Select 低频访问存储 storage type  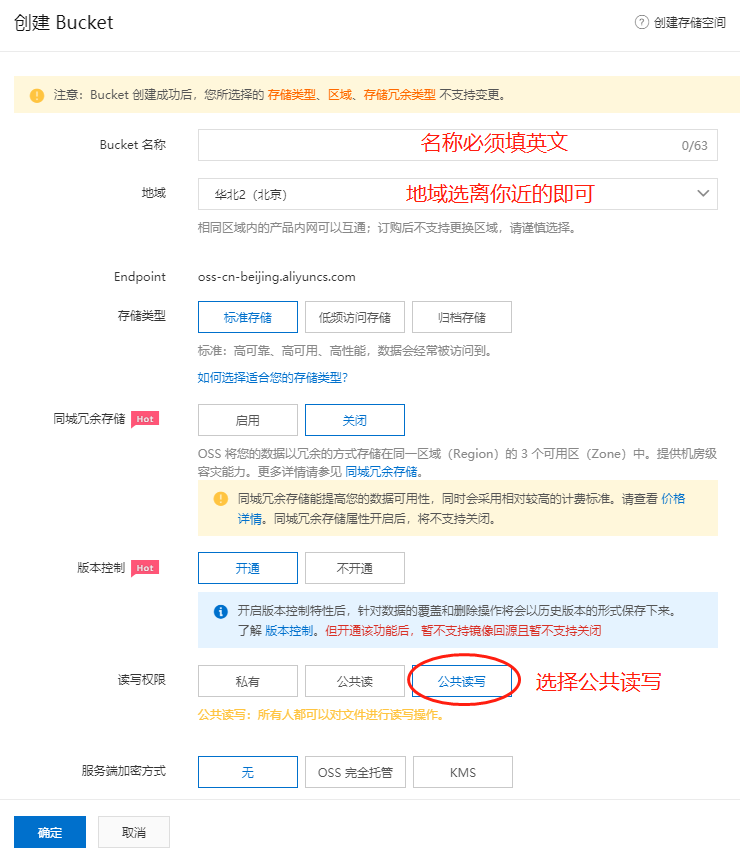coord(355,317)
